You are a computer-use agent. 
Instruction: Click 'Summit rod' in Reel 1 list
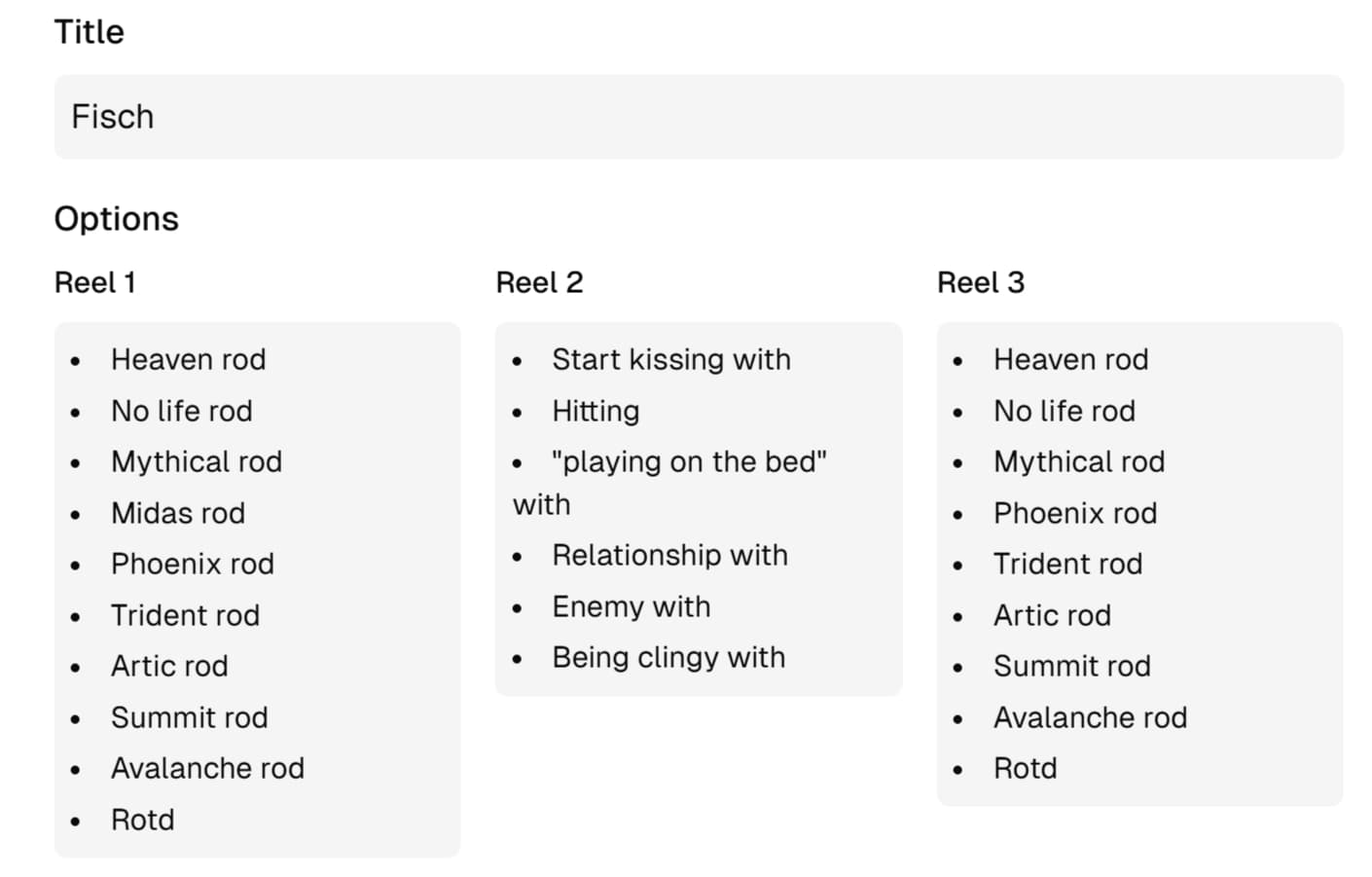coord(189,717)
